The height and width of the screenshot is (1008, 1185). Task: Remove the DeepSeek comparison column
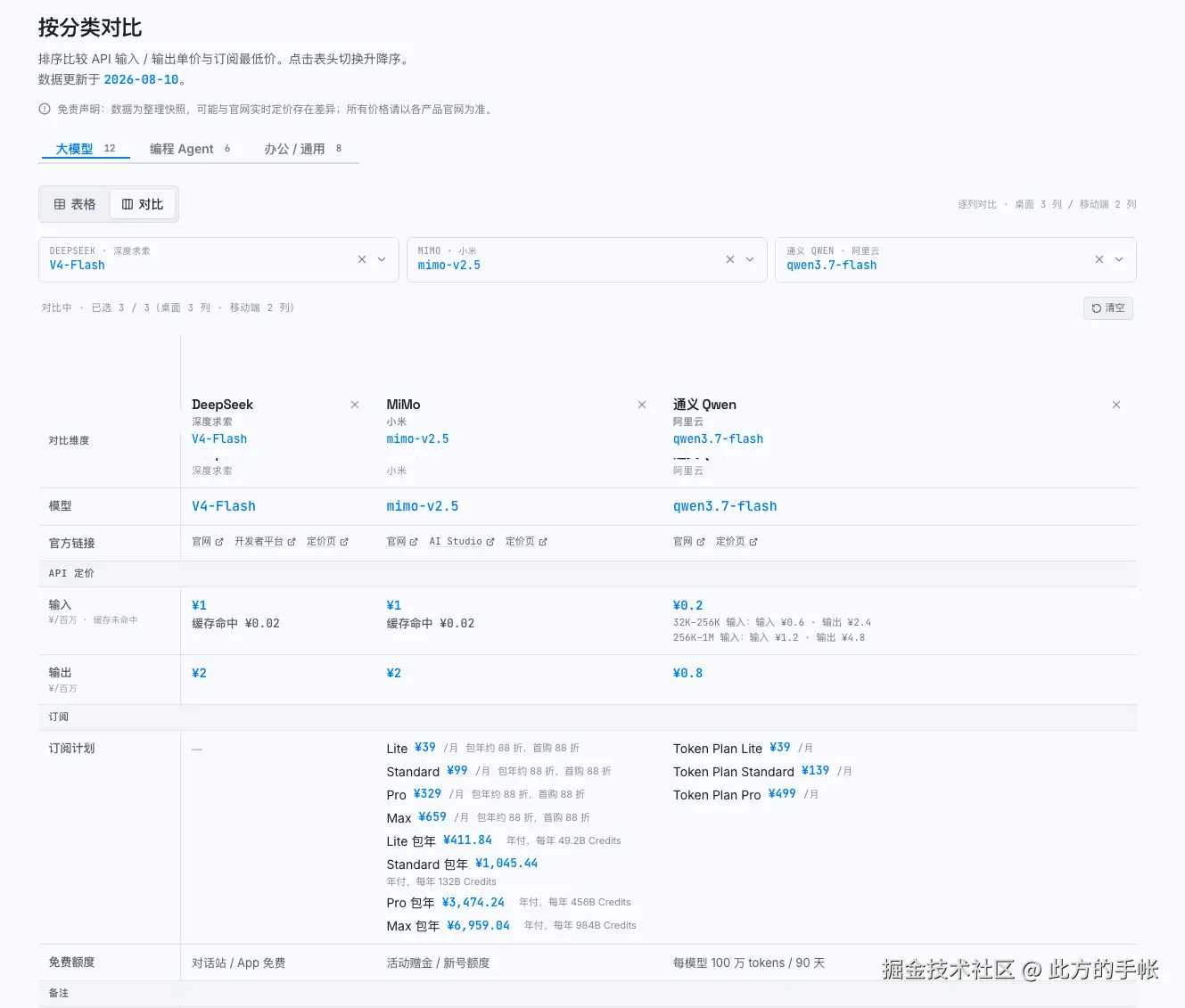(x=355, y=405)
